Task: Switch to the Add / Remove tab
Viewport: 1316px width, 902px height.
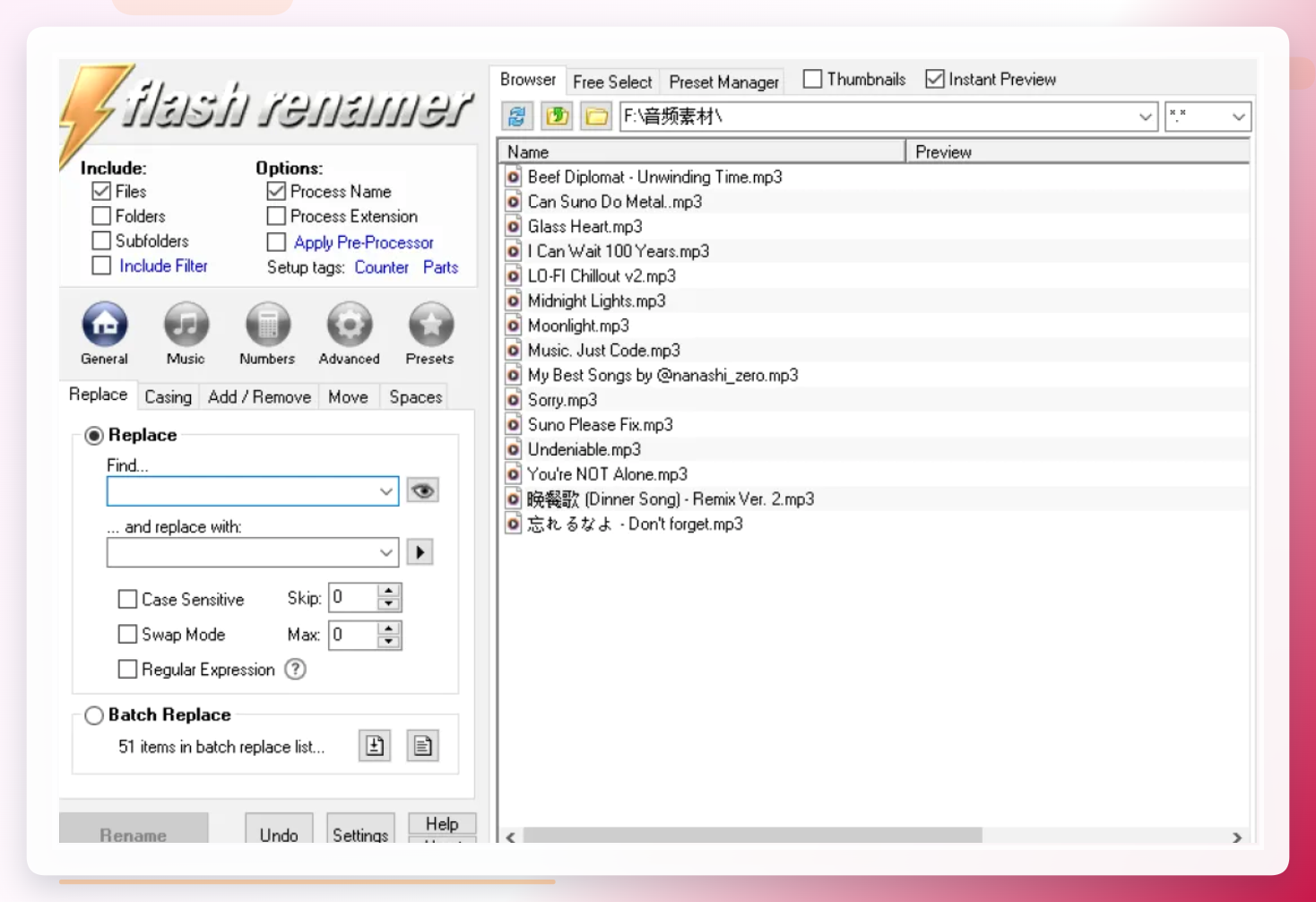Action: 259,396
